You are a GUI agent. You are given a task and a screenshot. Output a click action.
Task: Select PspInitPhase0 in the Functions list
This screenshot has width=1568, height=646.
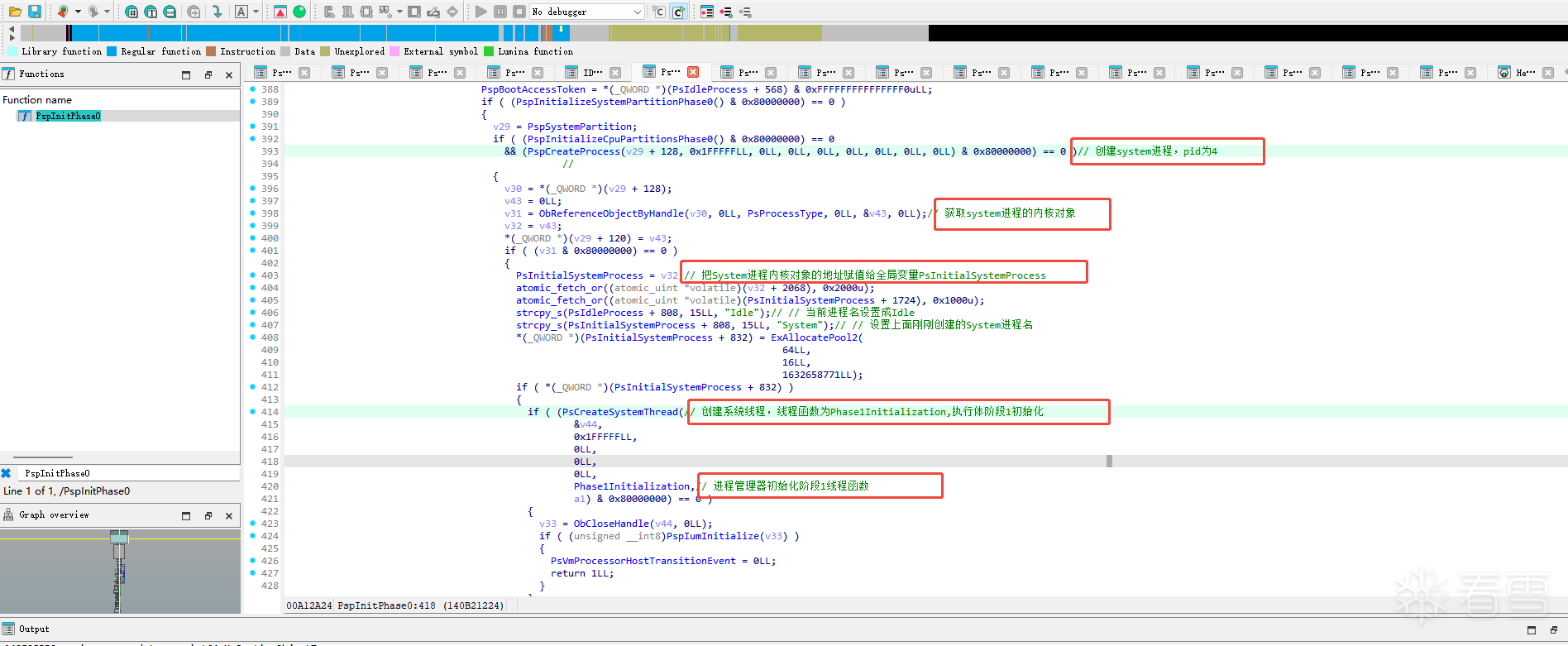click(x=68, y=116)
